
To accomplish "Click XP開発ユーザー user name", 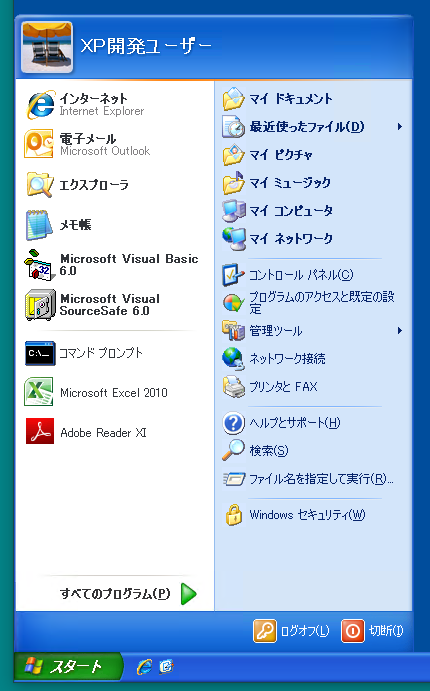I will [145, 46].
